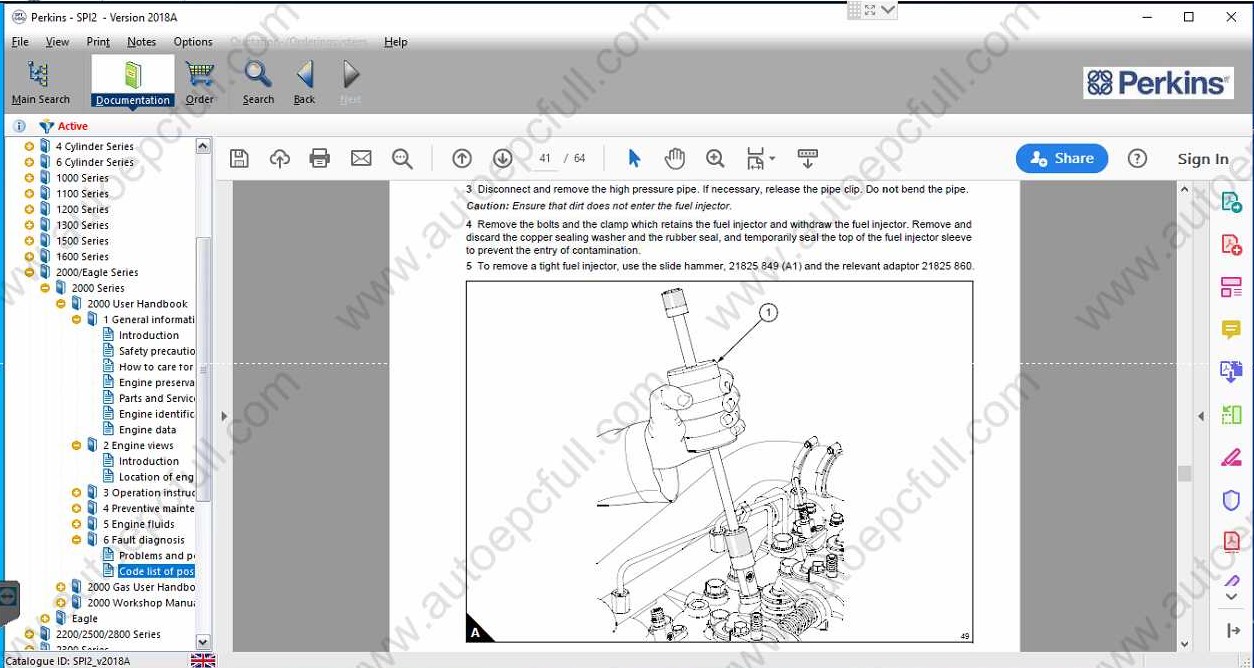1254x668 pixels.
Task: Open the Organize Pages tool in right pane
Action: coord(1231,288)
